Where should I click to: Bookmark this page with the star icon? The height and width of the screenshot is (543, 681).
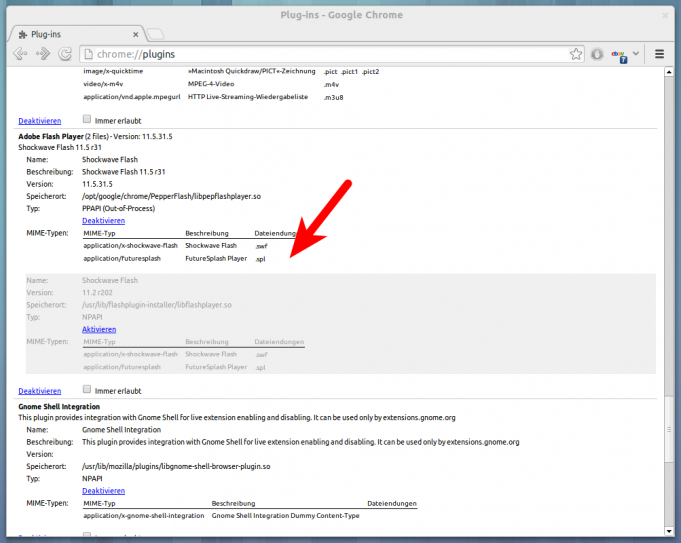tap(576, 54)
